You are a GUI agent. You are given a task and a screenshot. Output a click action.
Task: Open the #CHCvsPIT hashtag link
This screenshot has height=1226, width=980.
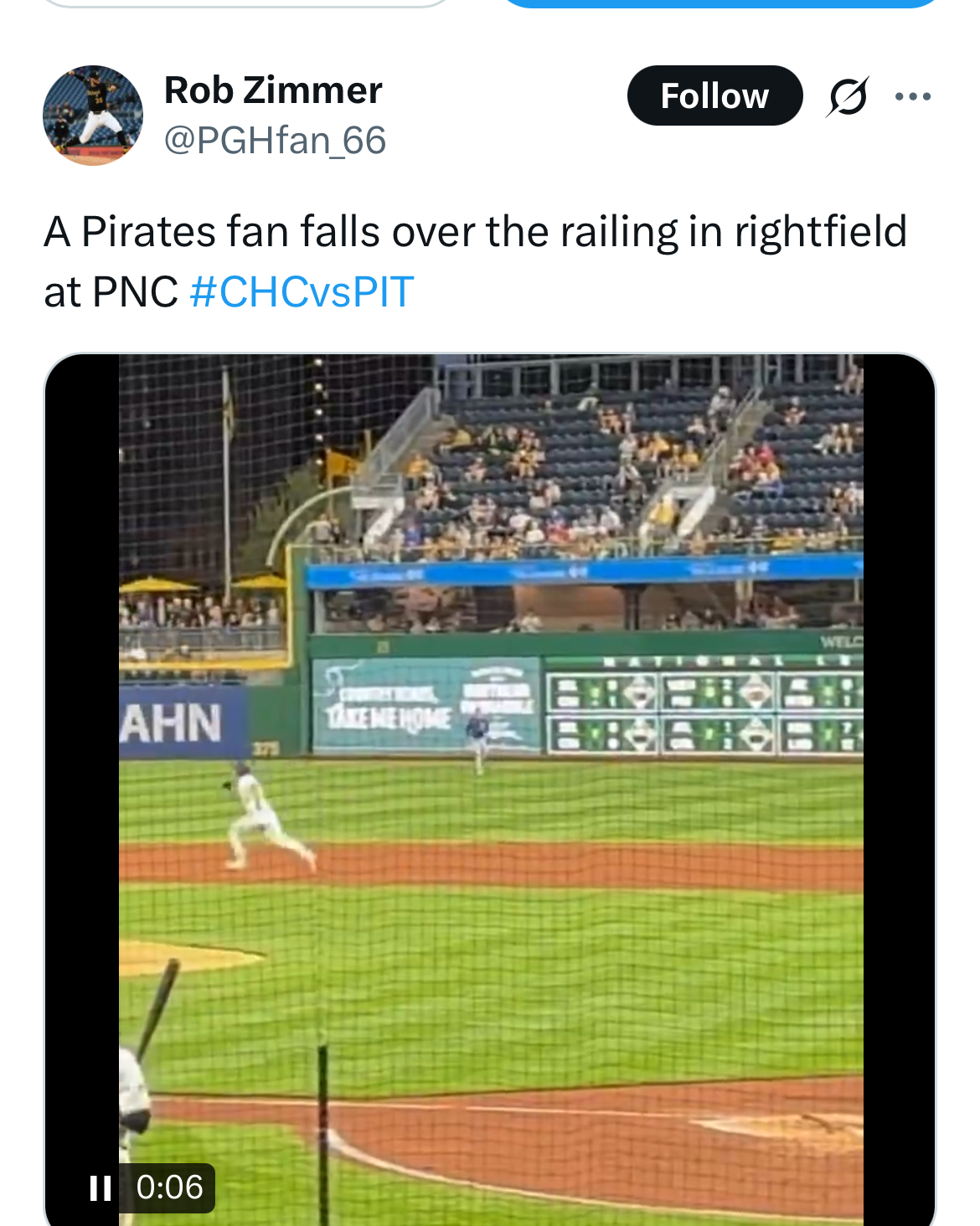pos(302,292)
